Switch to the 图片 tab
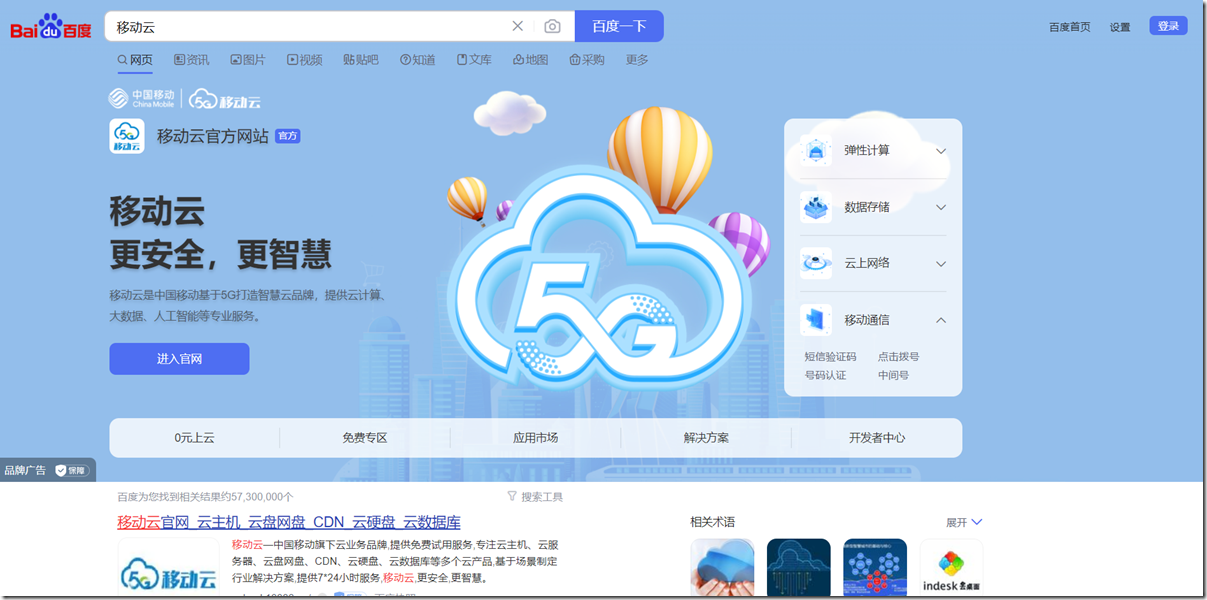Image resolution: width=1207 pixels, height=600 pixels. tap(248, 60)
